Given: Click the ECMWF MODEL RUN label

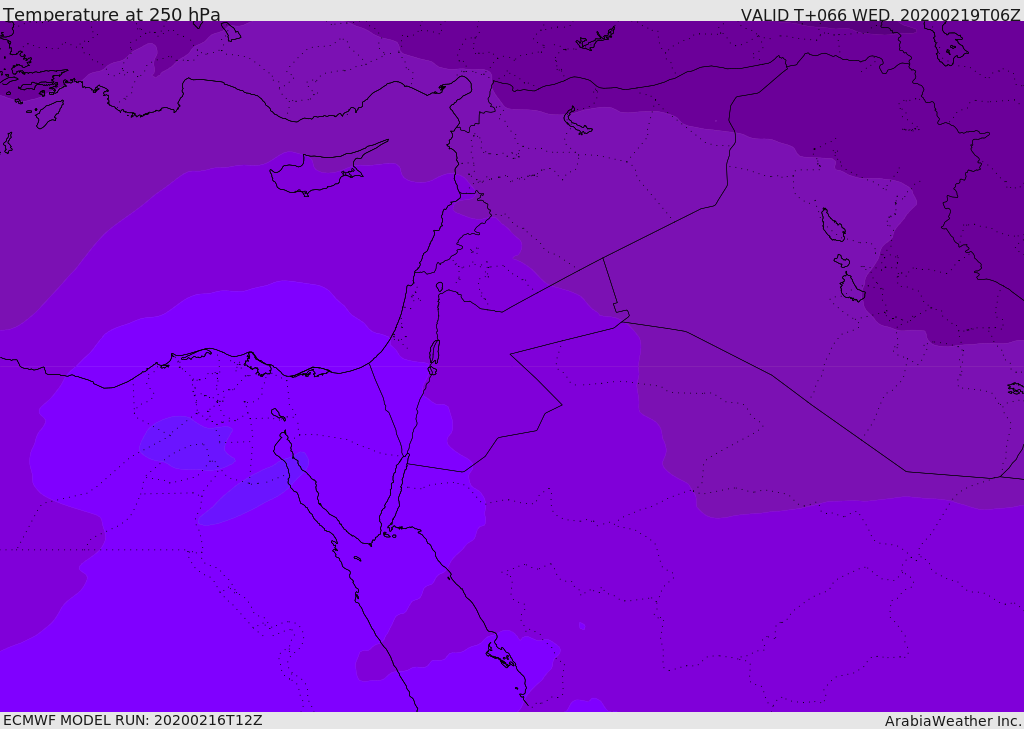Looking at the screenshot, I should click(x=132, y=720).
